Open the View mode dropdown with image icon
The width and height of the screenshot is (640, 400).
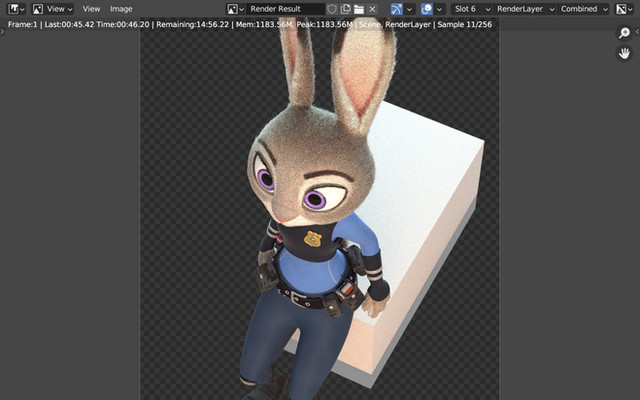[53, 9]
